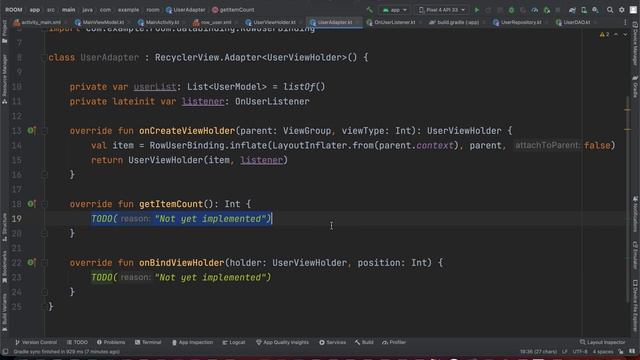The image size is (640, 360).
Task: Open the app run configuration dropdown
Action: [x=395, y=10]
